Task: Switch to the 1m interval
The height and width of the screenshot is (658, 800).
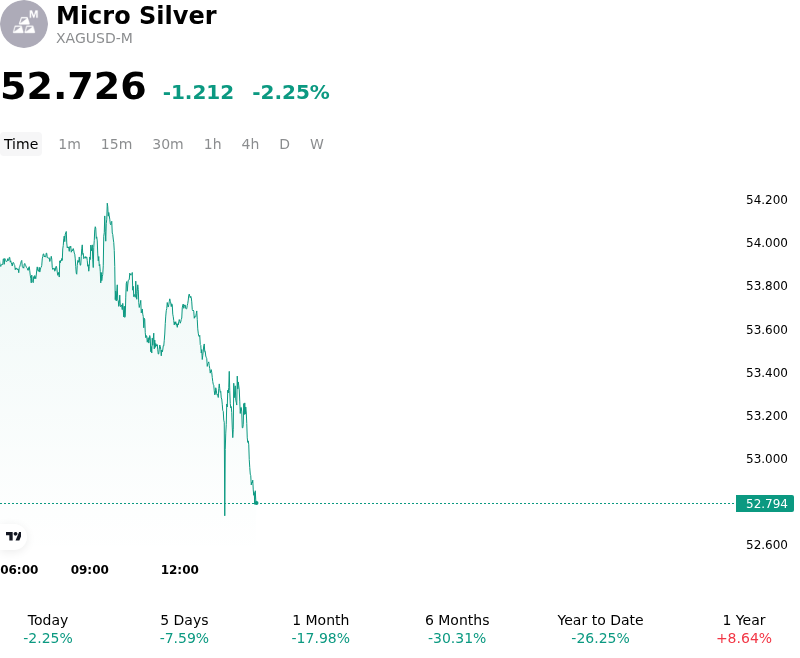Action: 69,144
